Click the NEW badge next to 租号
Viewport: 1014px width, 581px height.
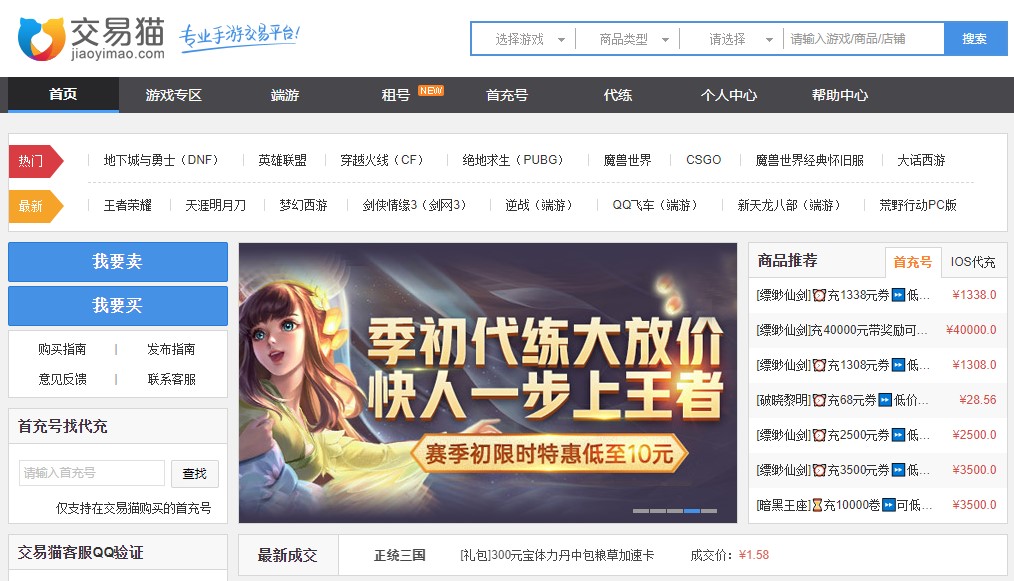[431, 91]
